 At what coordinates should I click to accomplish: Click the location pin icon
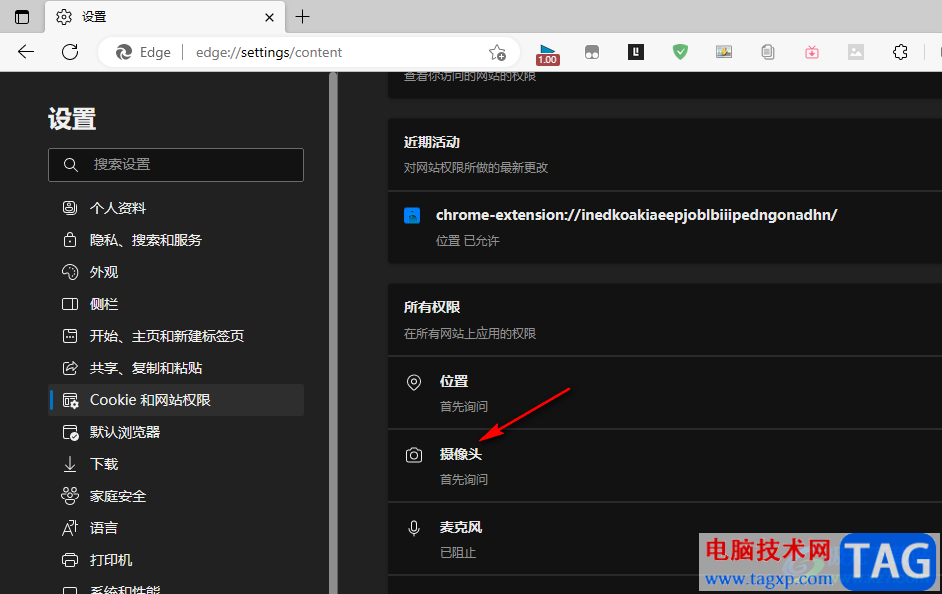[x=414, y=382]
